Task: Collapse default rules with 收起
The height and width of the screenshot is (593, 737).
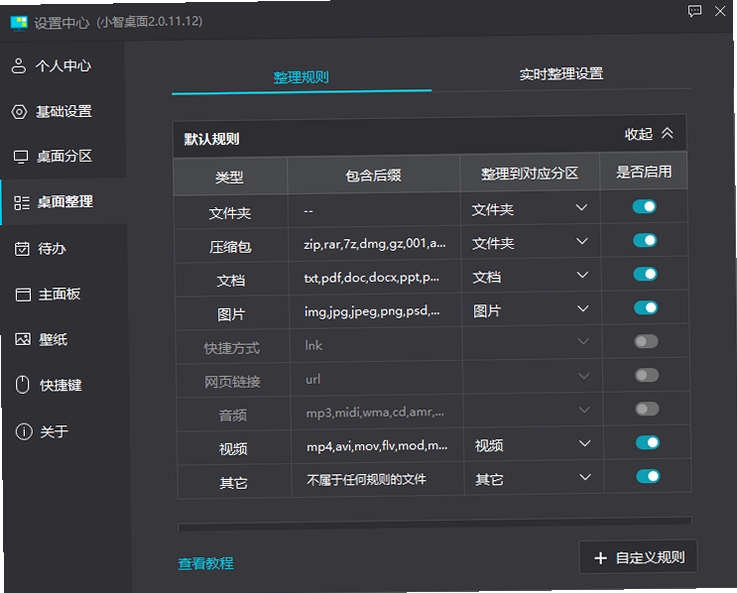Action: pyautogui.click(x=649, y=134)
